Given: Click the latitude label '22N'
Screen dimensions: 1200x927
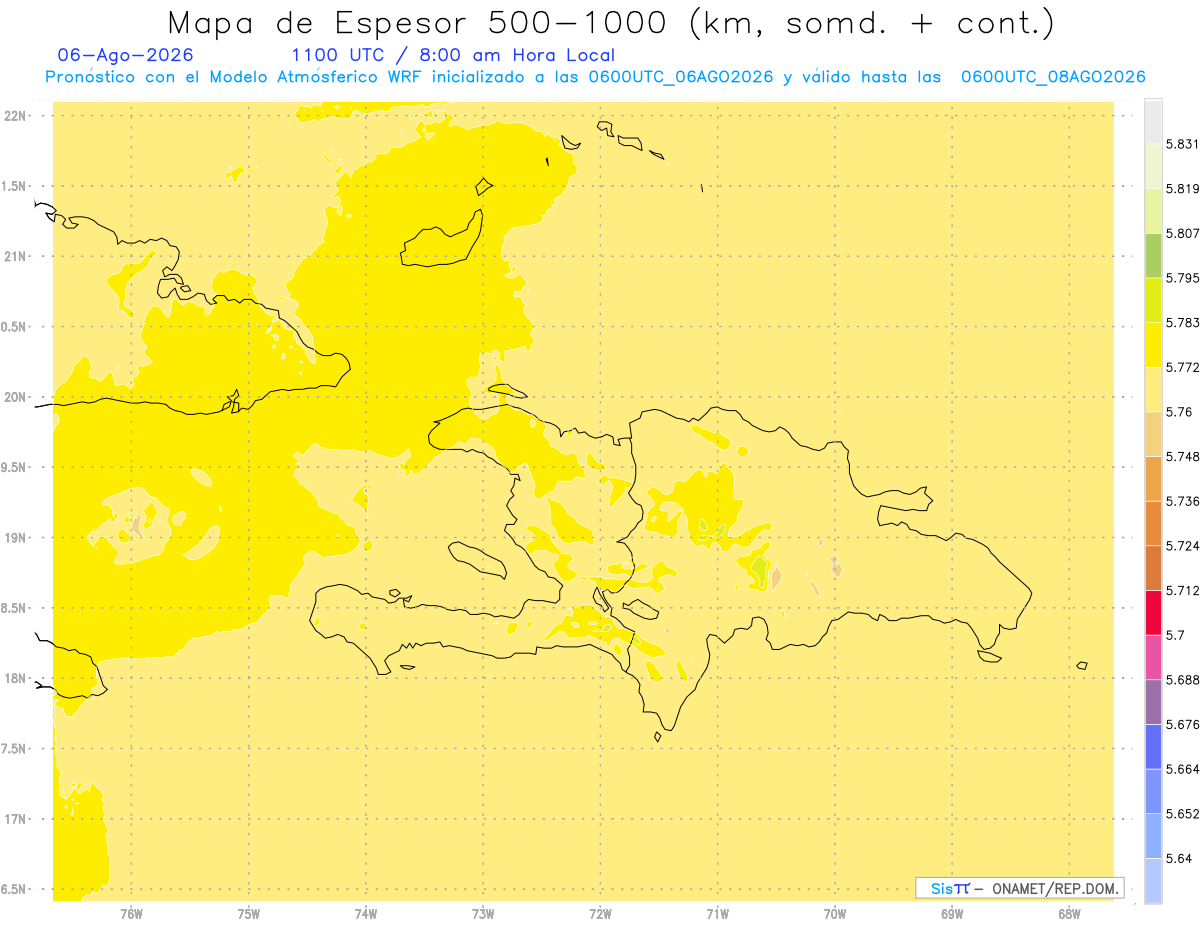Looking at the screenshot, I should tap(17, 116).
